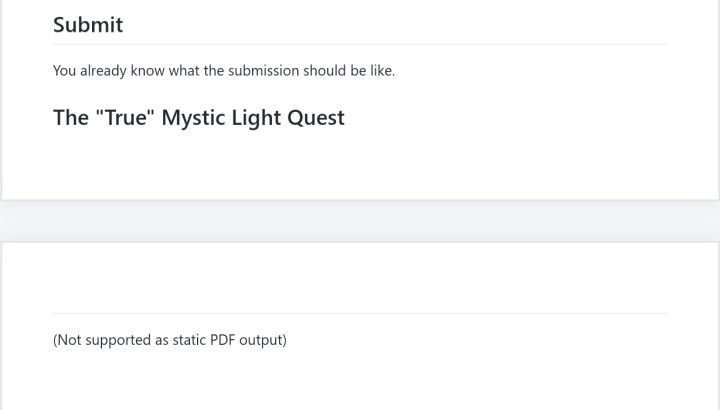Click the word 'Mystic' in the heading
Image resolution: width=720 pixels, height=410 pixels.
[x=193, y=118]
